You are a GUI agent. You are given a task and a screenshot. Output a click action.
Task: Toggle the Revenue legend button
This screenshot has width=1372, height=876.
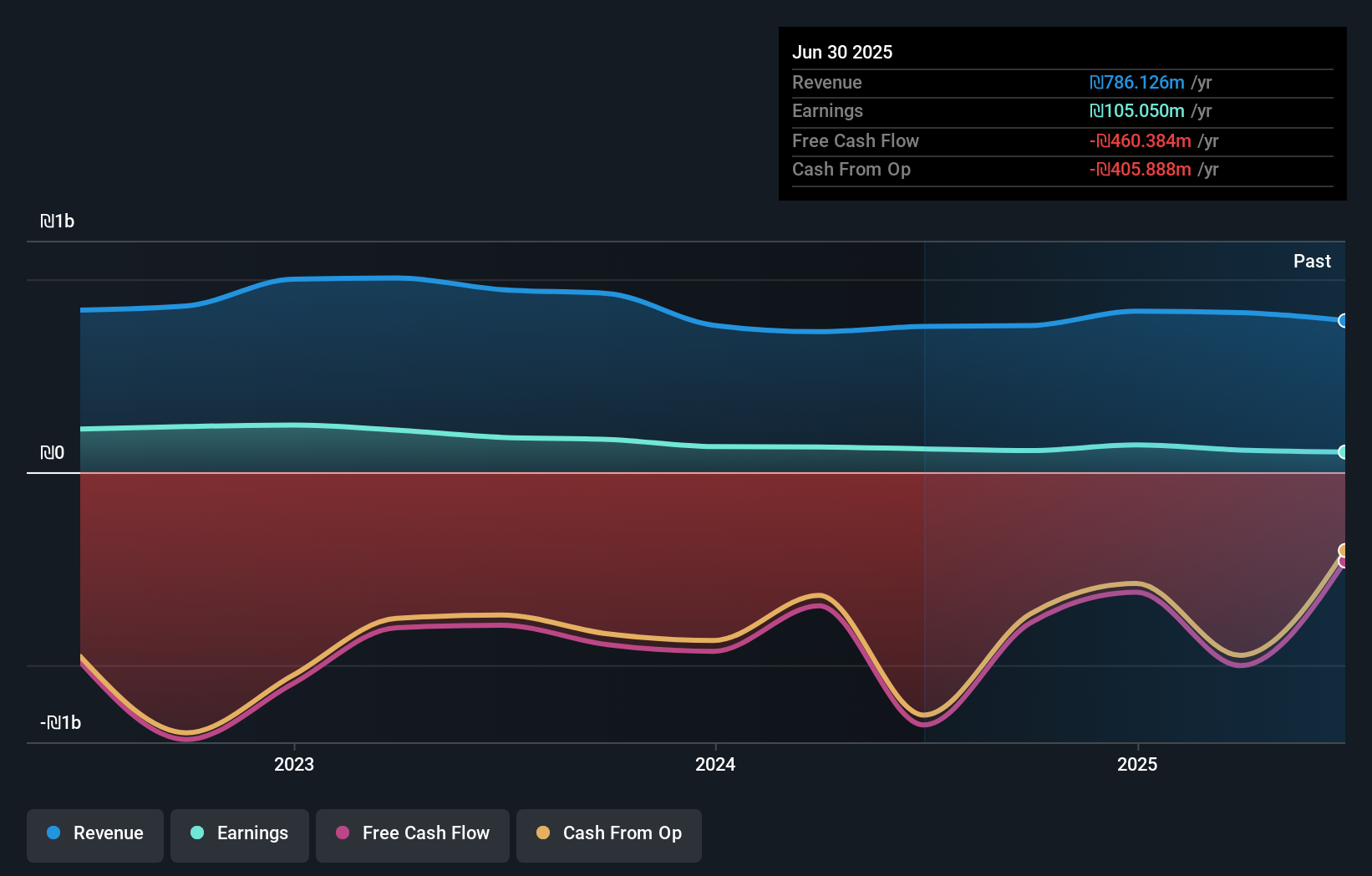(95, 835)
